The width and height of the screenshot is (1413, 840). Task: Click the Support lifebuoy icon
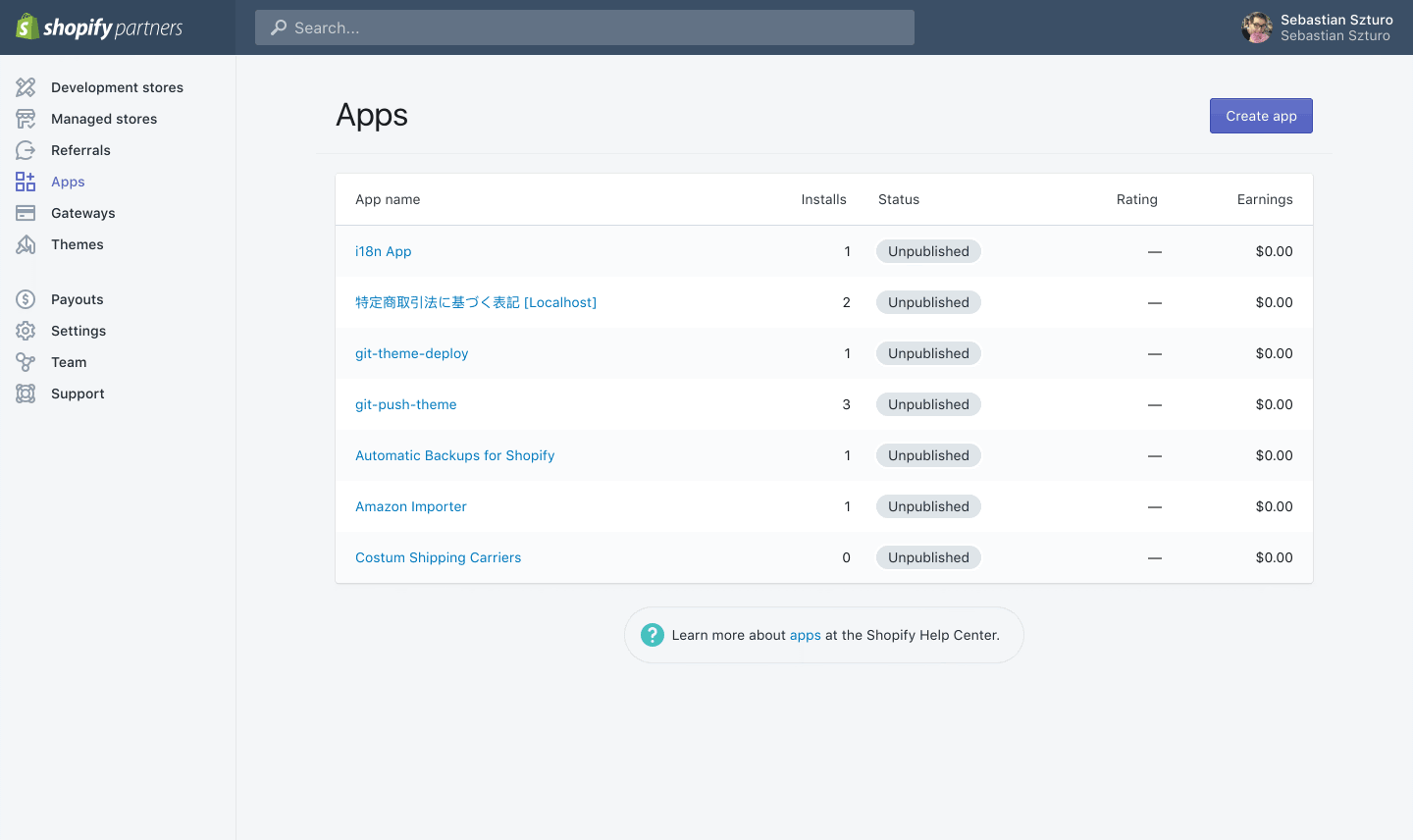click(x=26, y=394)
